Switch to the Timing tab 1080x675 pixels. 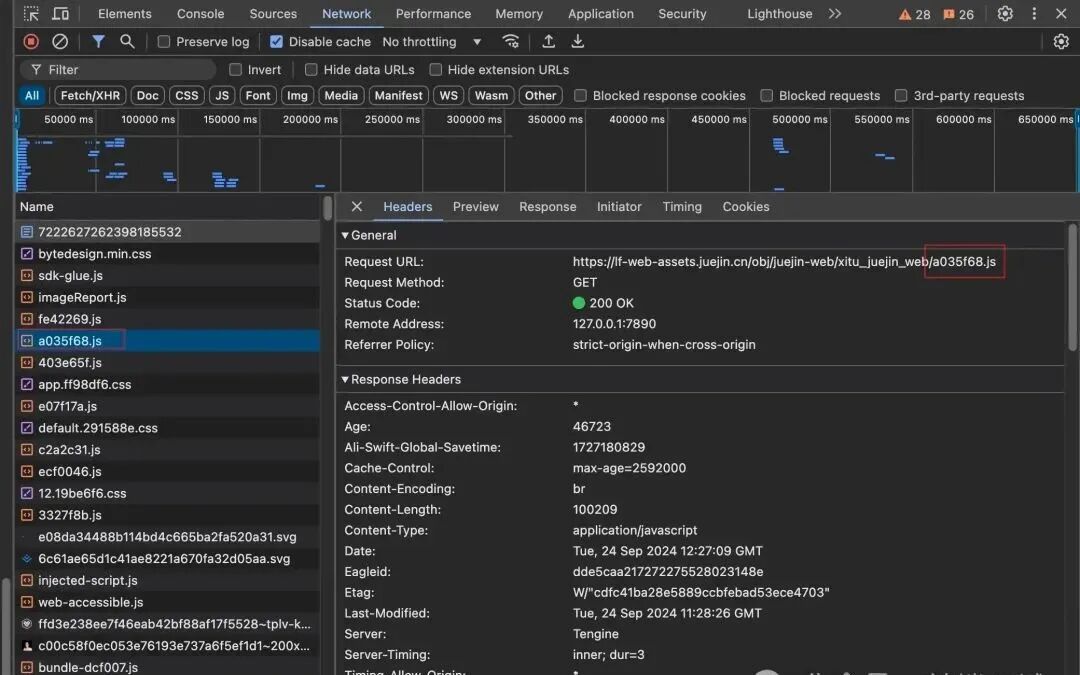[681, 207]
